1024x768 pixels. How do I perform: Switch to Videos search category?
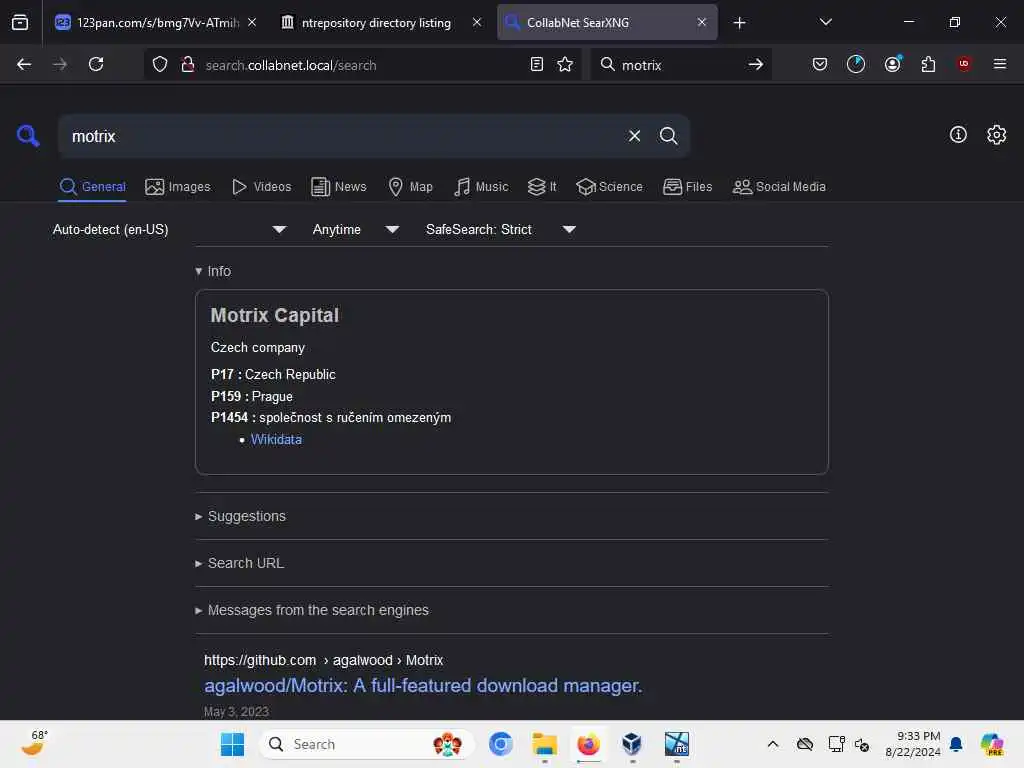pos(261,187)
